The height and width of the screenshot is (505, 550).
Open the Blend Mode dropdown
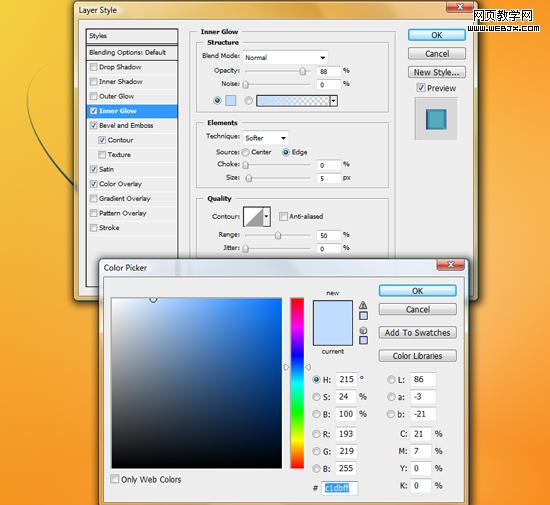pos(285,58)
